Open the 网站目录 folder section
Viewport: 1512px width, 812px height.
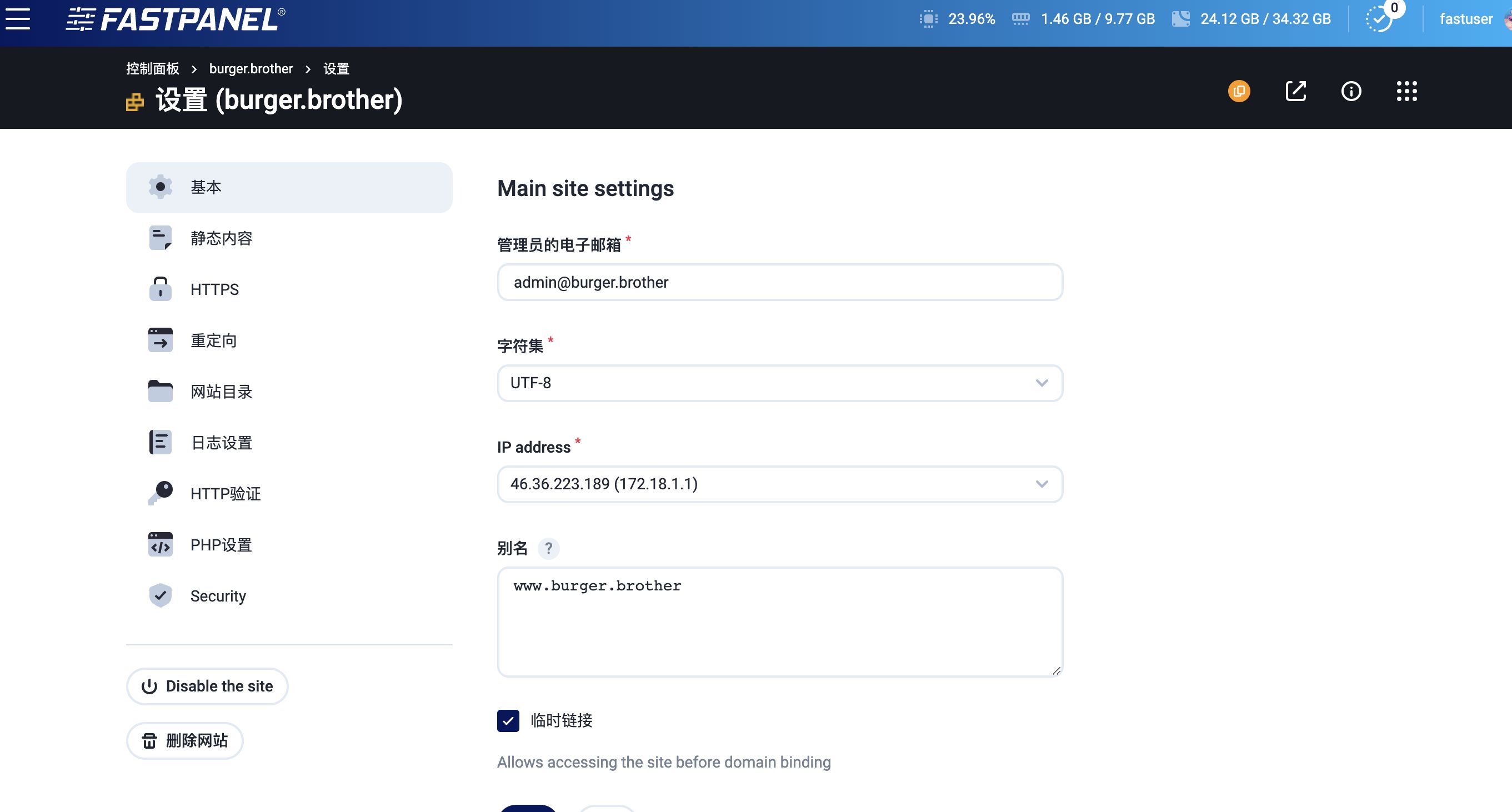point(220,392)
